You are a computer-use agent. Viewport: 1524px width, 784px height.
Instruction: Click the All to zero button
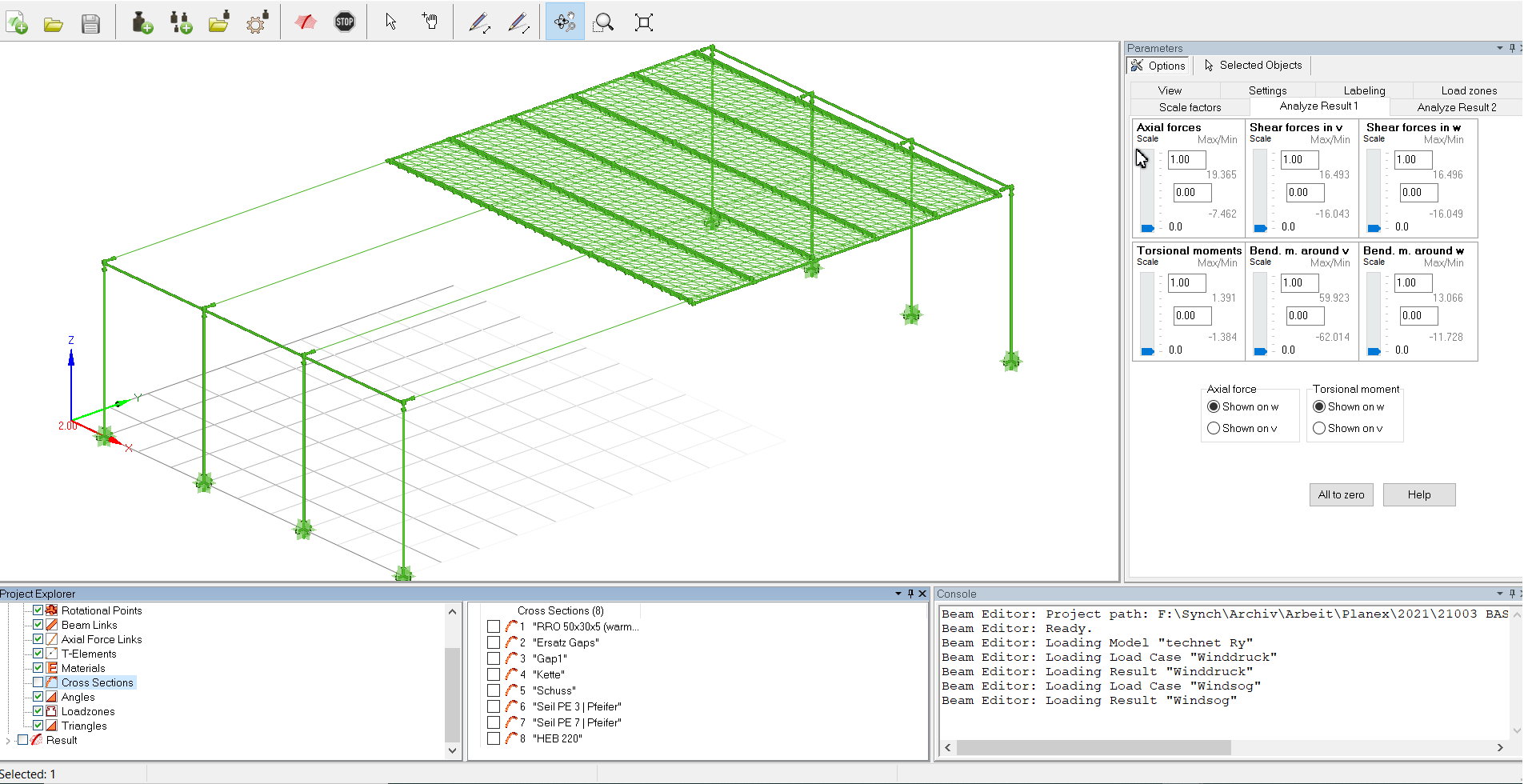[1341, 494]
